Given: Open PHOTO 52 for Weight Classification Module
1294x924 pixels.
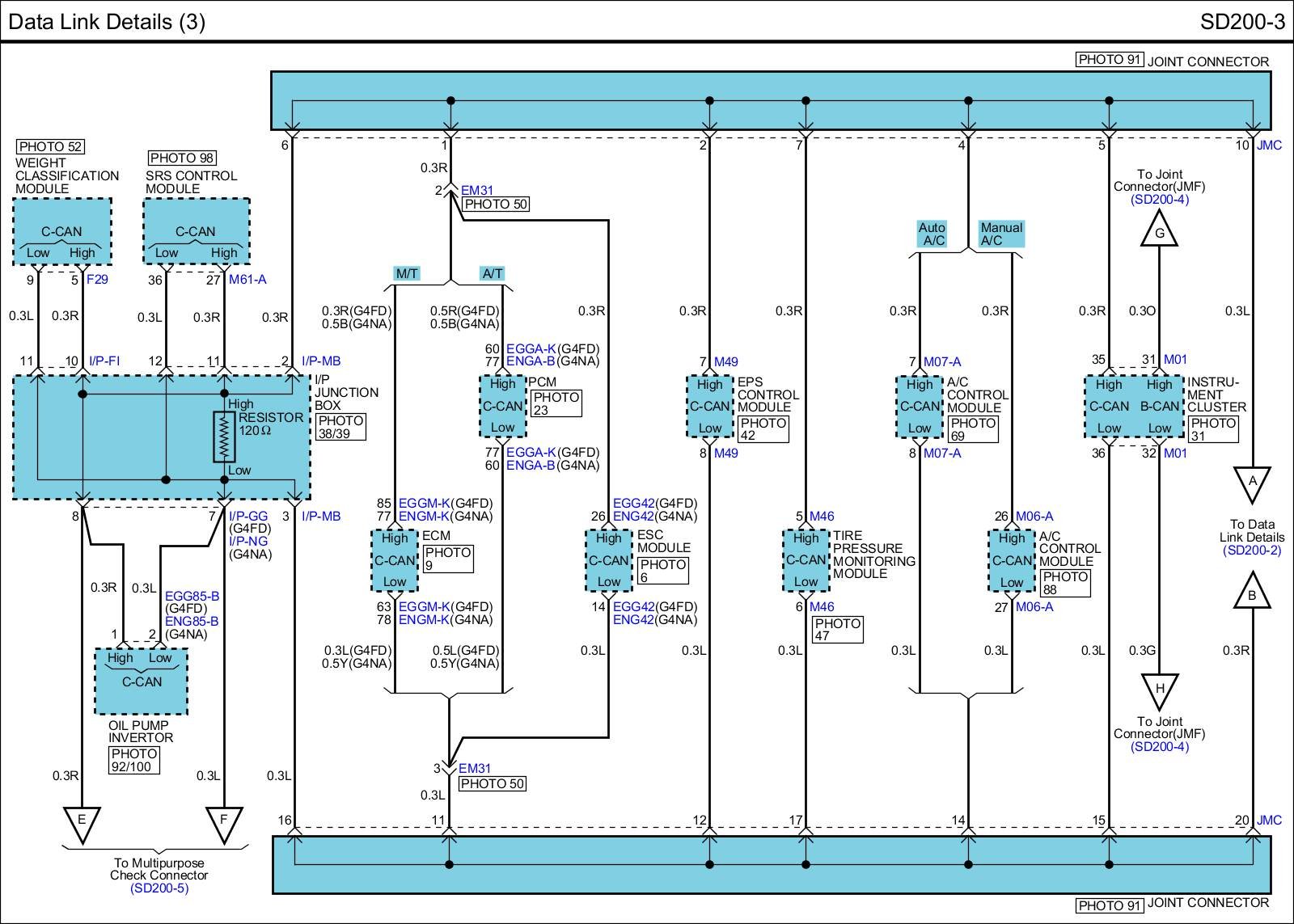Looking at the screenshot, I should pos(50,146).
